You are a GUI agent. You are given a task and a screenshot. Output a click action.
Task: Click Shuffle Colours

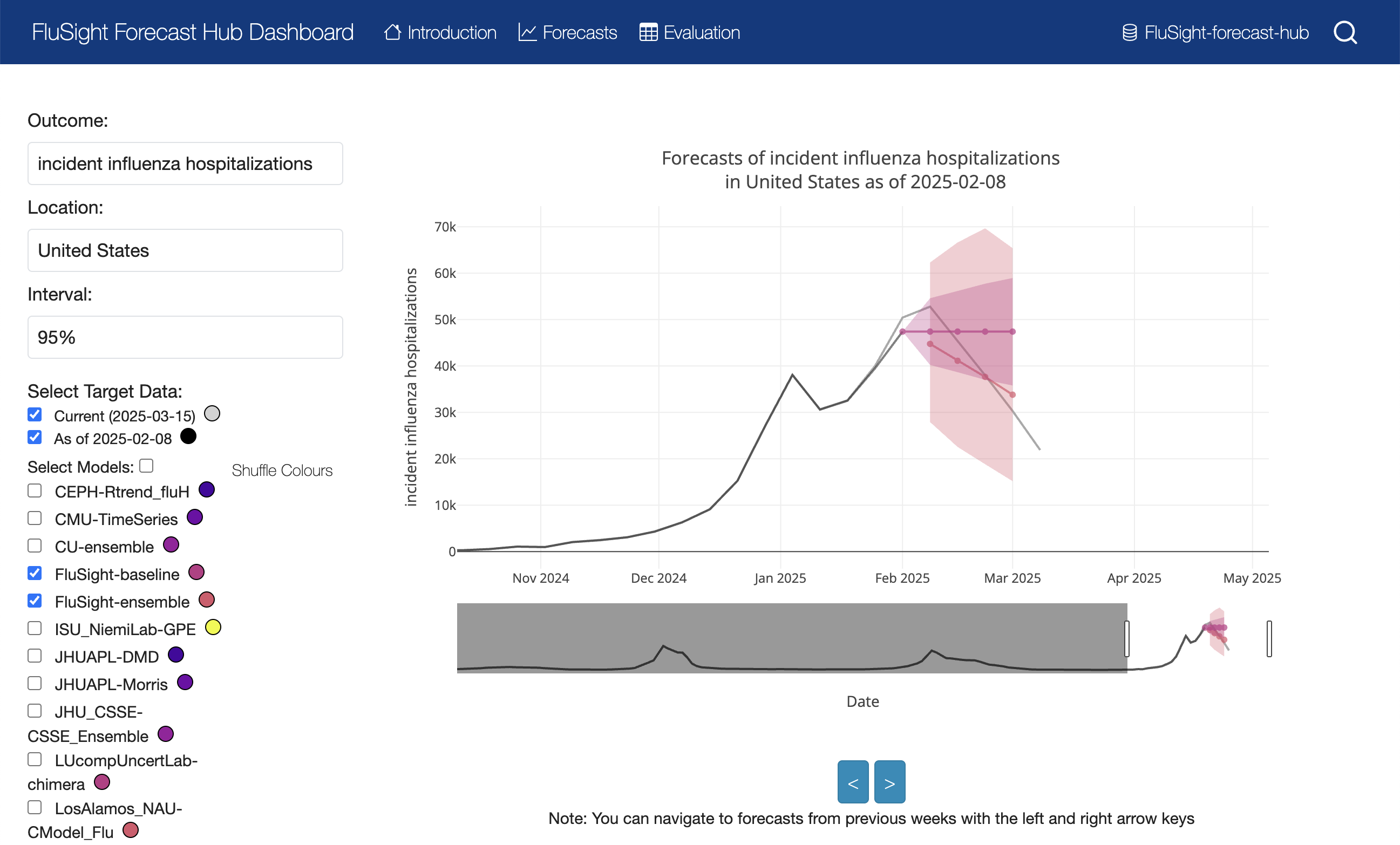click(282, 470)
